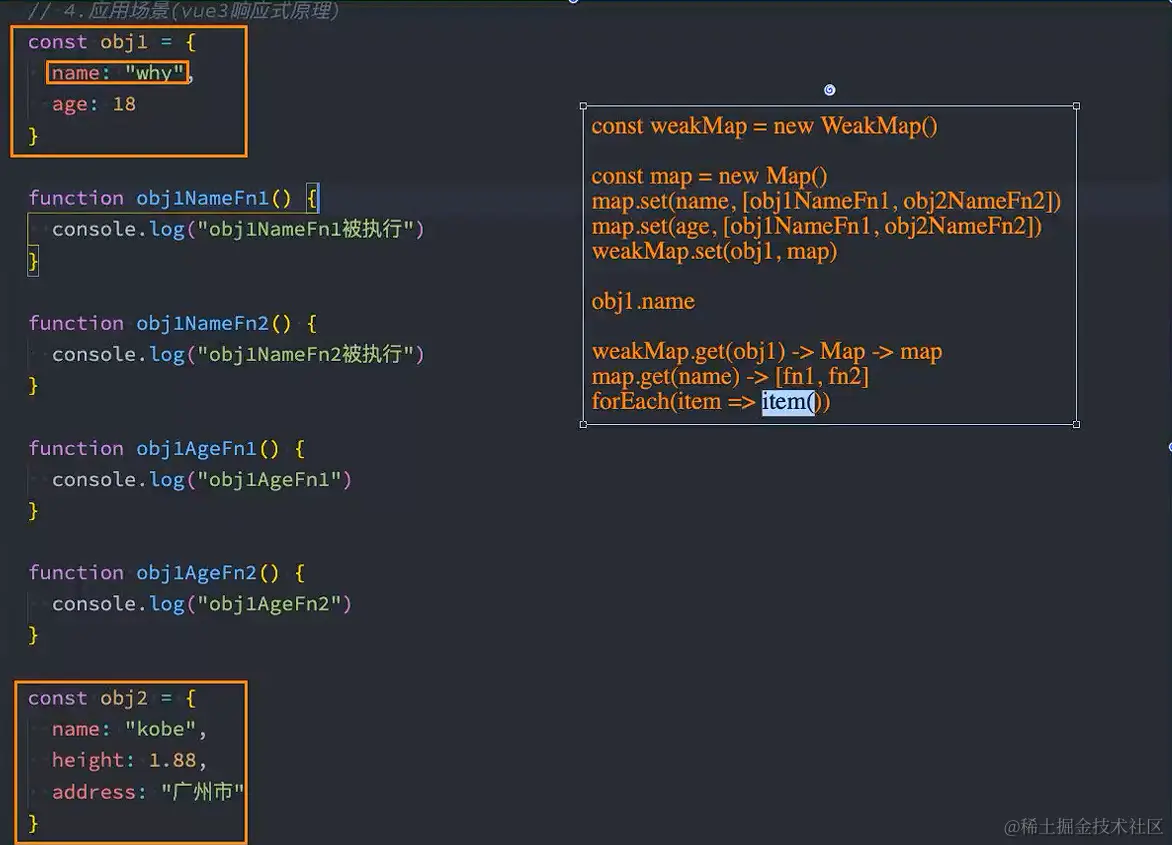Click the "obj1.name" line in the text box
1172x845 pixels.
coord(643,301)
